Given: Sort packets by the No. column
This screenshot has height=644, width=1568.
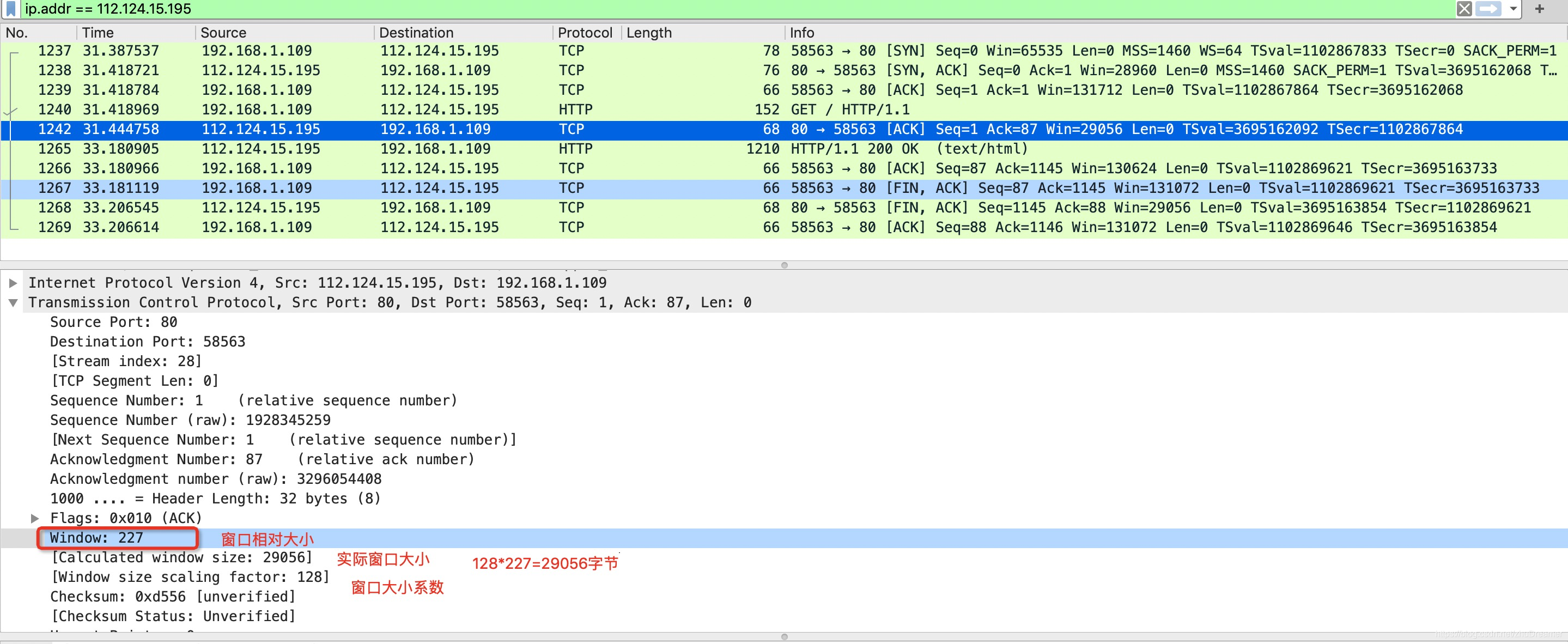Looking at the screenshot, I should [39, 32].
